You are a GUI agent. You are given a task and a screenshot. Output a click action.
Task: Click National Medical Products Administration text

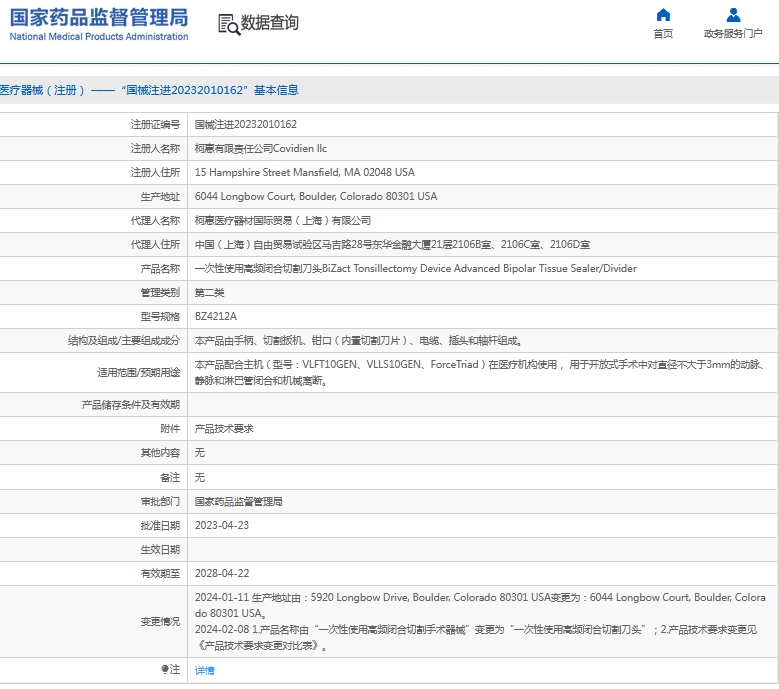click(99, 37)
